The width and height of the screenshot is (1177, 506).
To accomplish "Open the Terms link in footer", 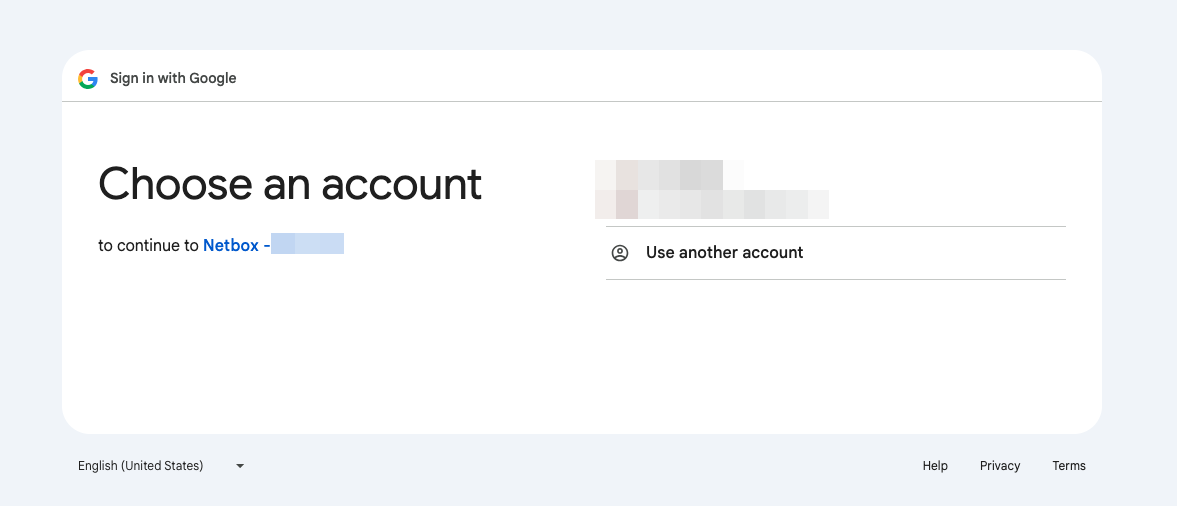I will [x=1069, y=466].
